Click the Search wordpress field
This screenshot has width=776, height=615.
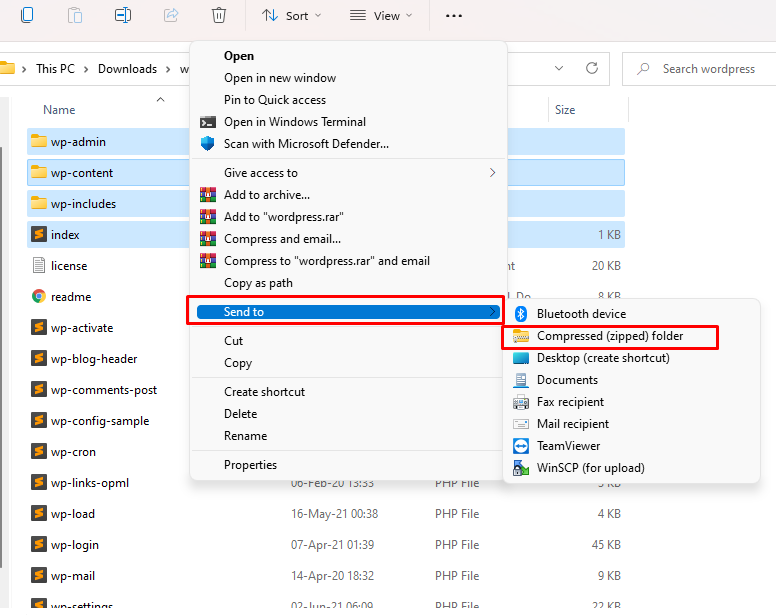[699, 69]
